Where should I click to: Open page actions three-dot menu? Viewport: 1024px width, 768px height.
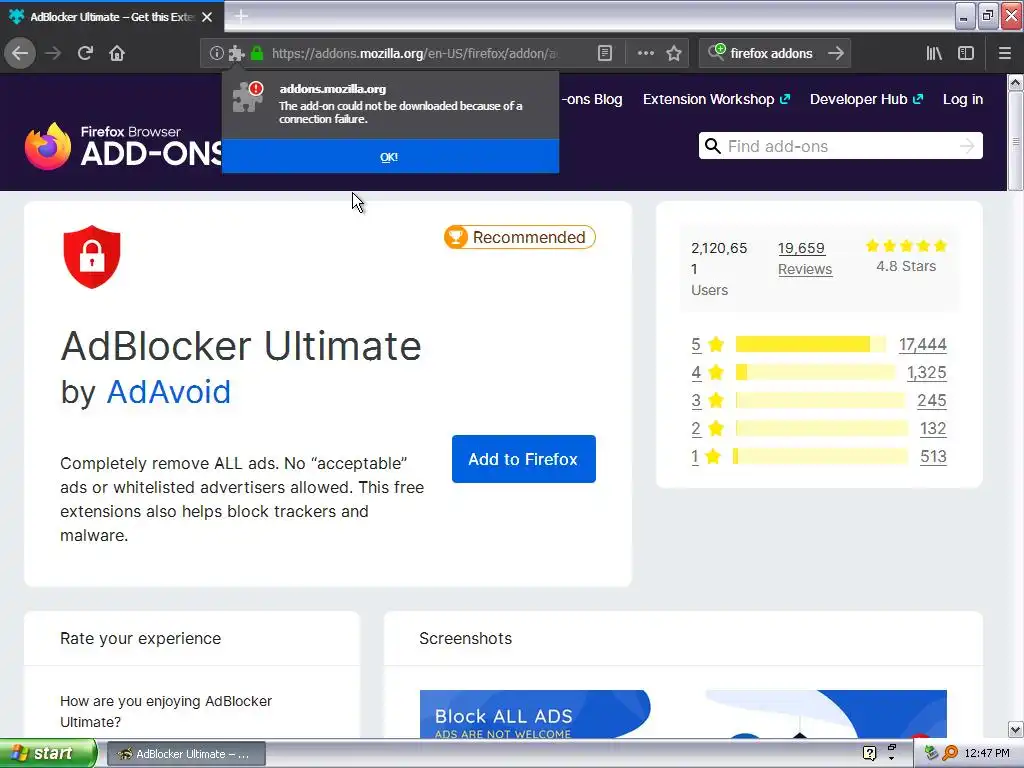pos(645,53)
